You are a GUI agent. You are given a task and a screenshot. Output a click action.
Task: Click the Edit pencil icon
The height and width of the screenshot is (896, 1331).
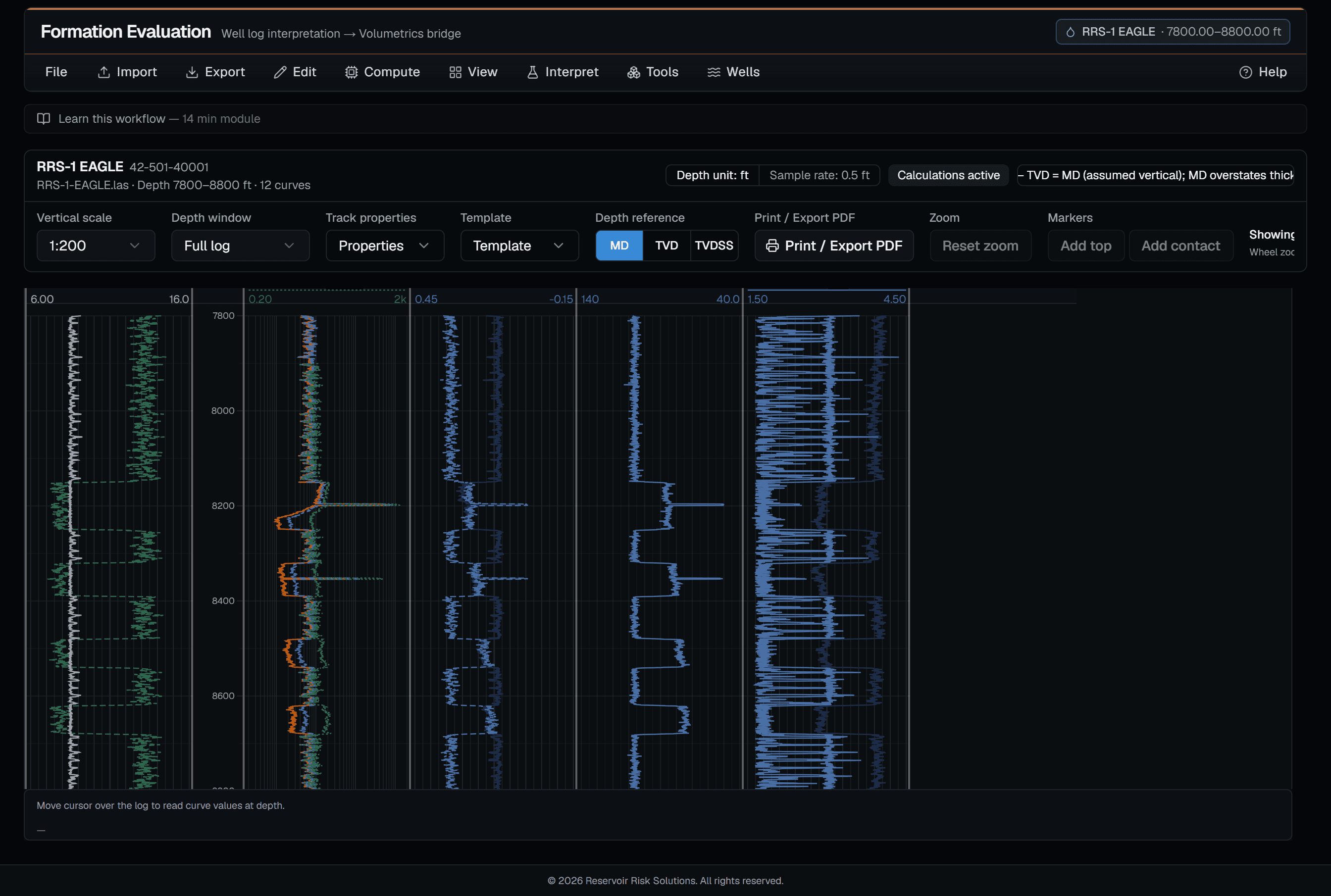[280, 72]
